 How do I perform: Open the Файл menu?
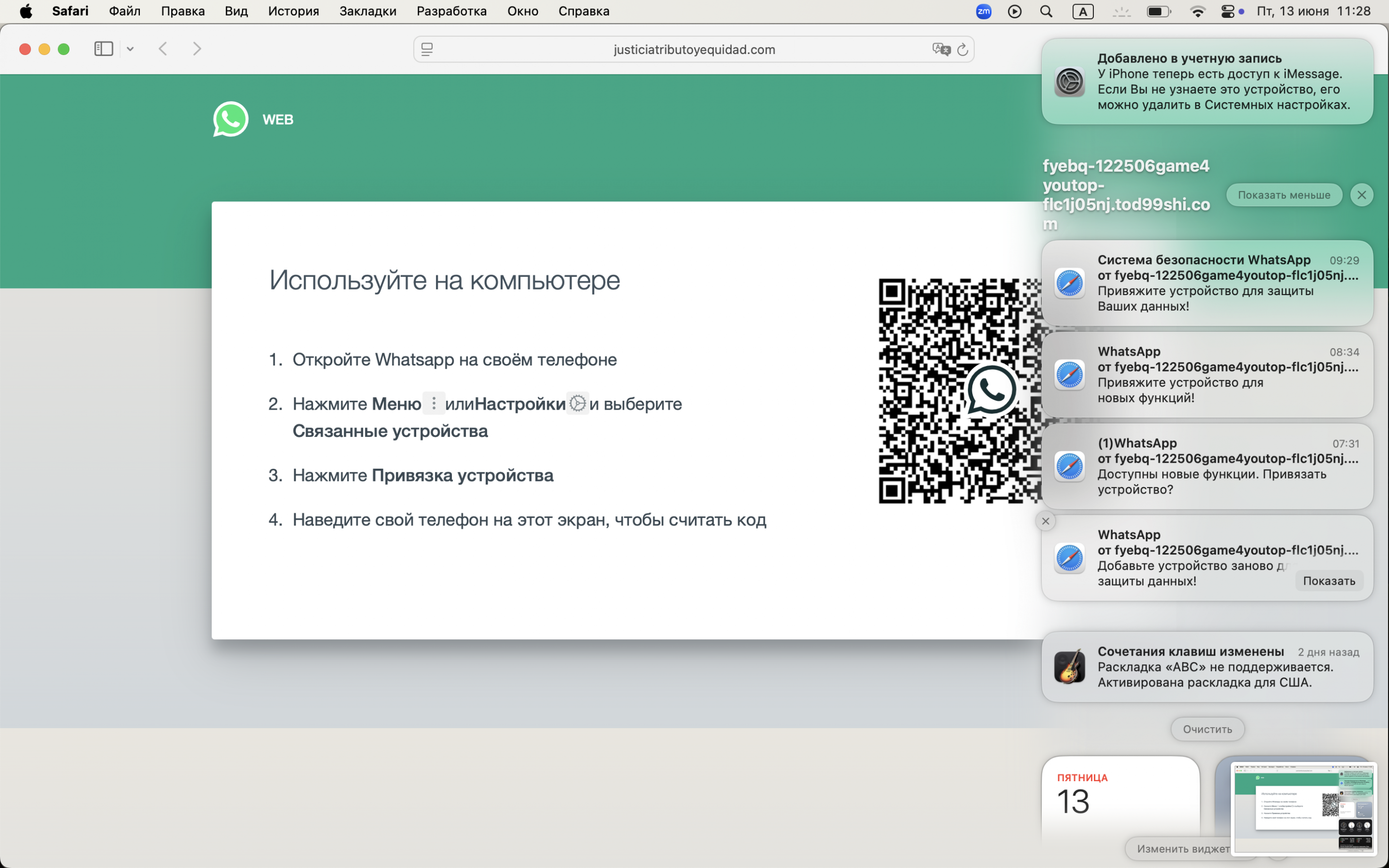click(125, 11)
